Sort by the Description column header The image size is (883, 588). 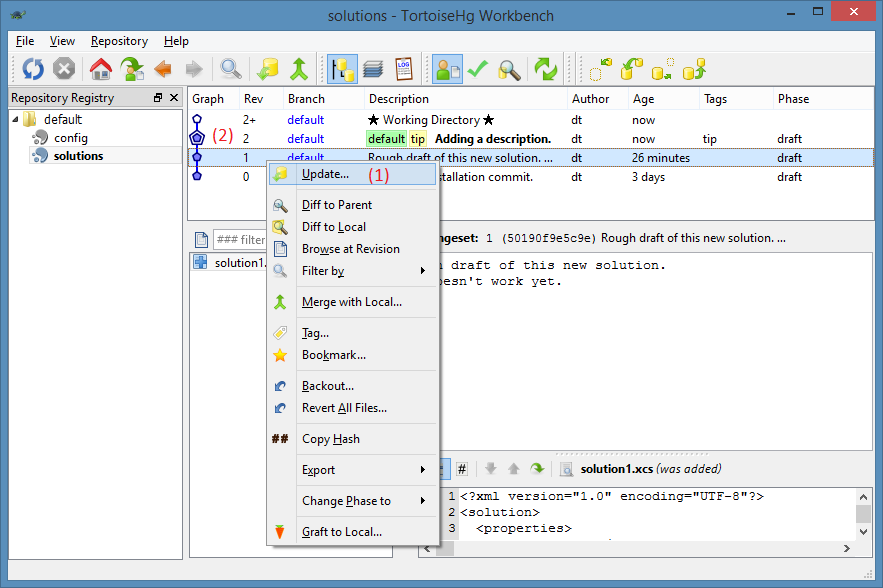coord(466,99)
